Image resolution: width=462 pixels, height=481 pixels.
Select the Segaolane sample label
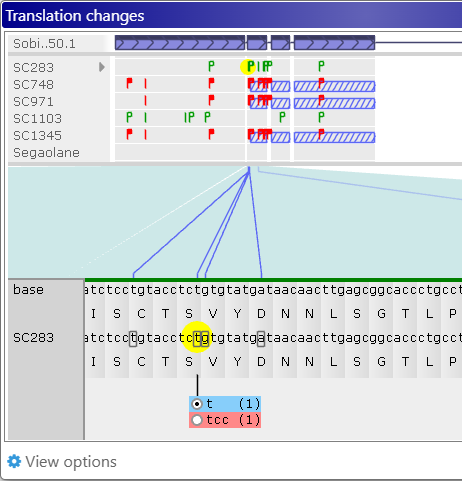[x=46, y=153]
